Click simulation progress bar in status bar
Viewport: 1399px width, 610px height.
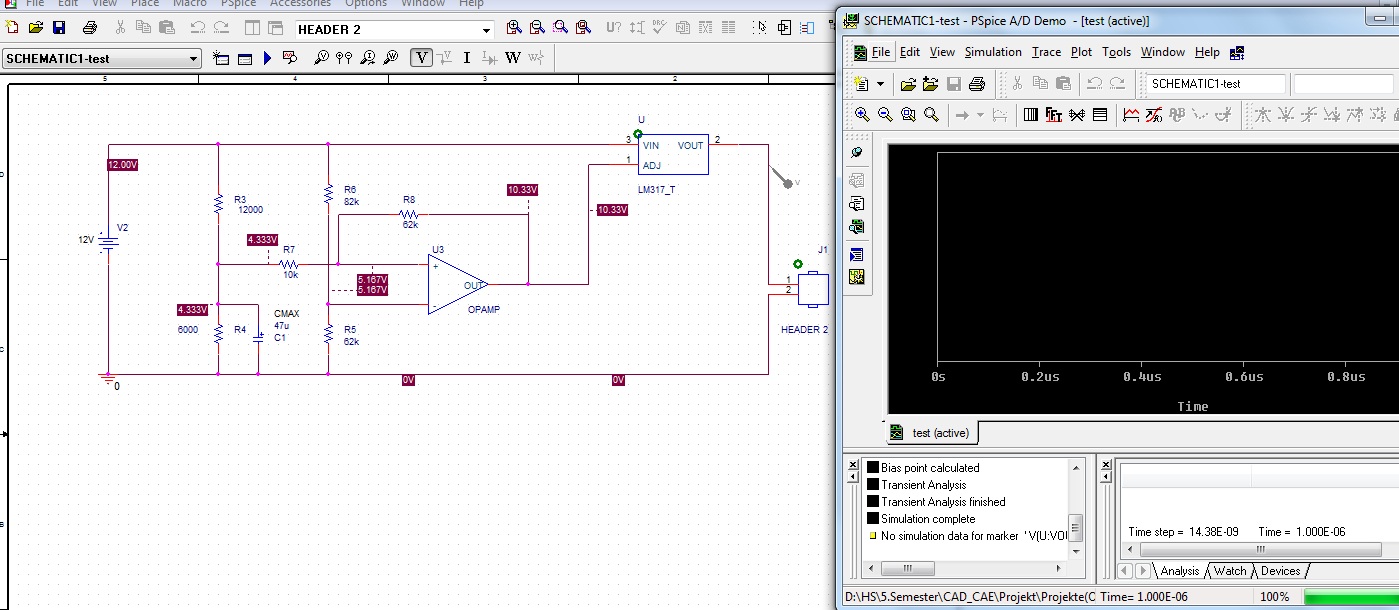1351,597
